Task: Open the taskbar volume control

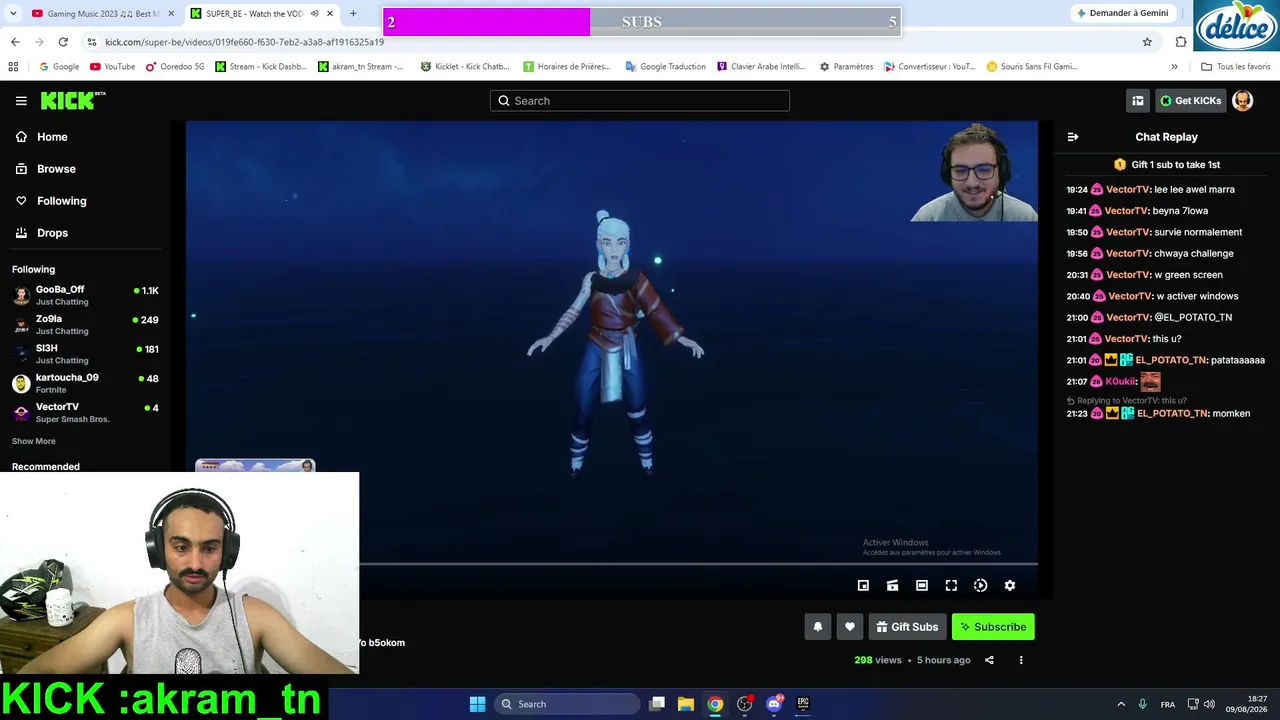Action: (1209, 704)
